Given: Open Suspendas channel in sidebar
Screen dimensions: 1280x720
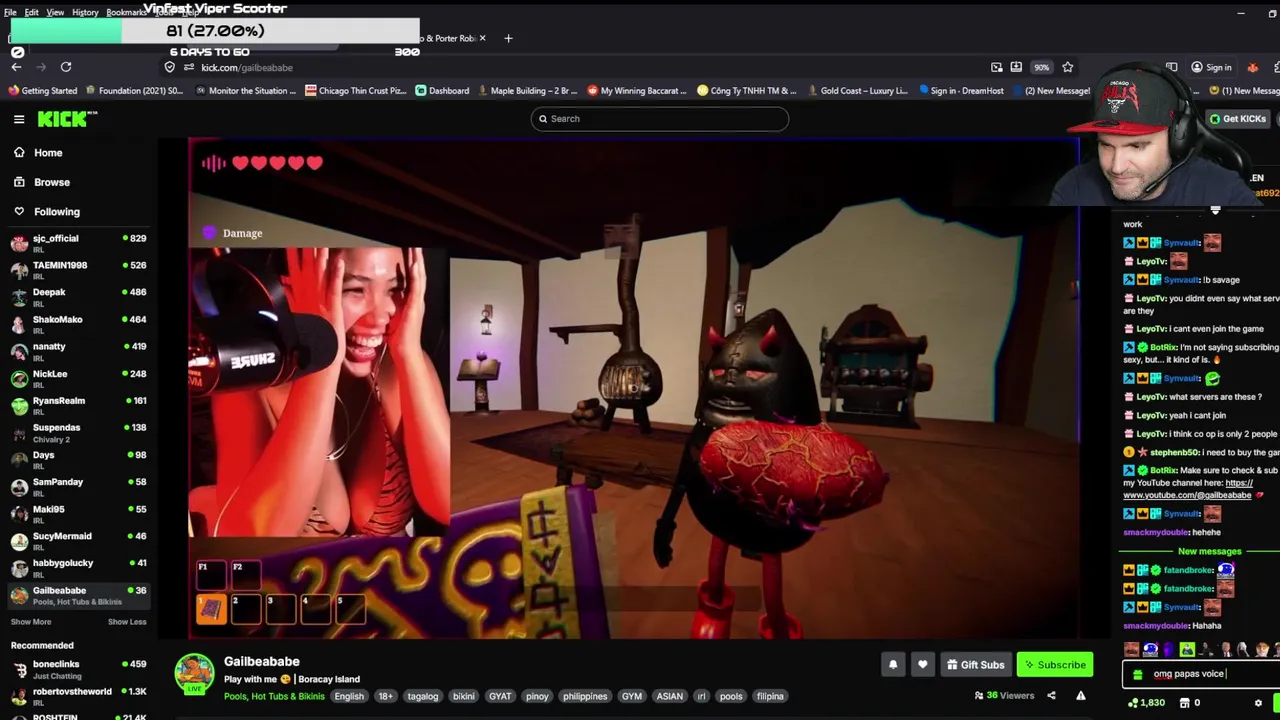Looking at the screenshot, I should click(x=78, y=432).
